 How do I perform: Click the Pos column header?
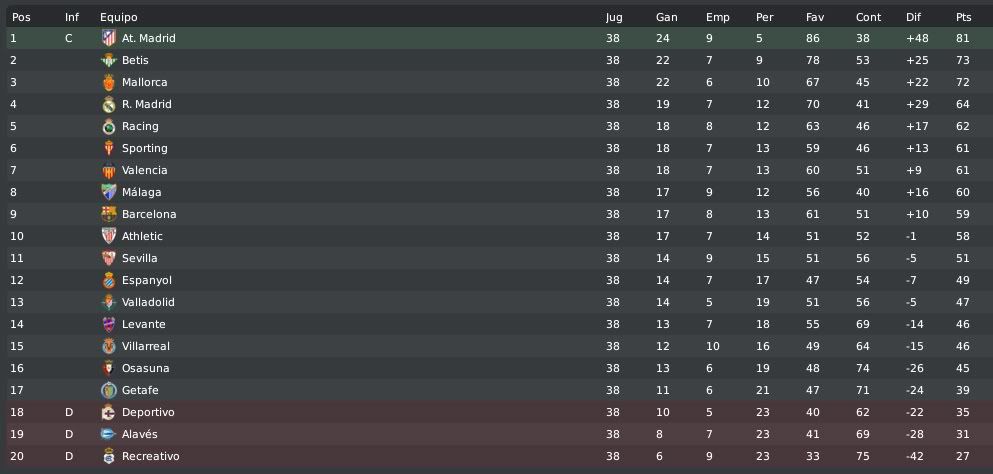pos(21,17)
